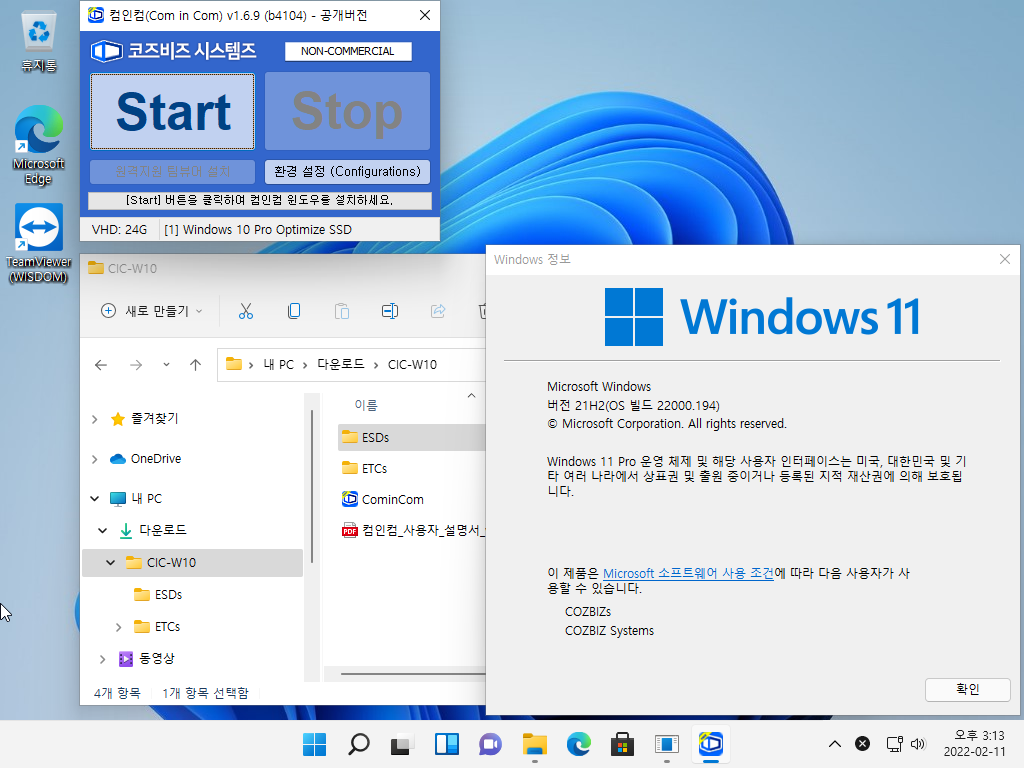The height and width of the screenshot is (768, 1024).
Task: Open the 새로 만들기 dropdown in Explorer
Action: (x=152, y=312)
